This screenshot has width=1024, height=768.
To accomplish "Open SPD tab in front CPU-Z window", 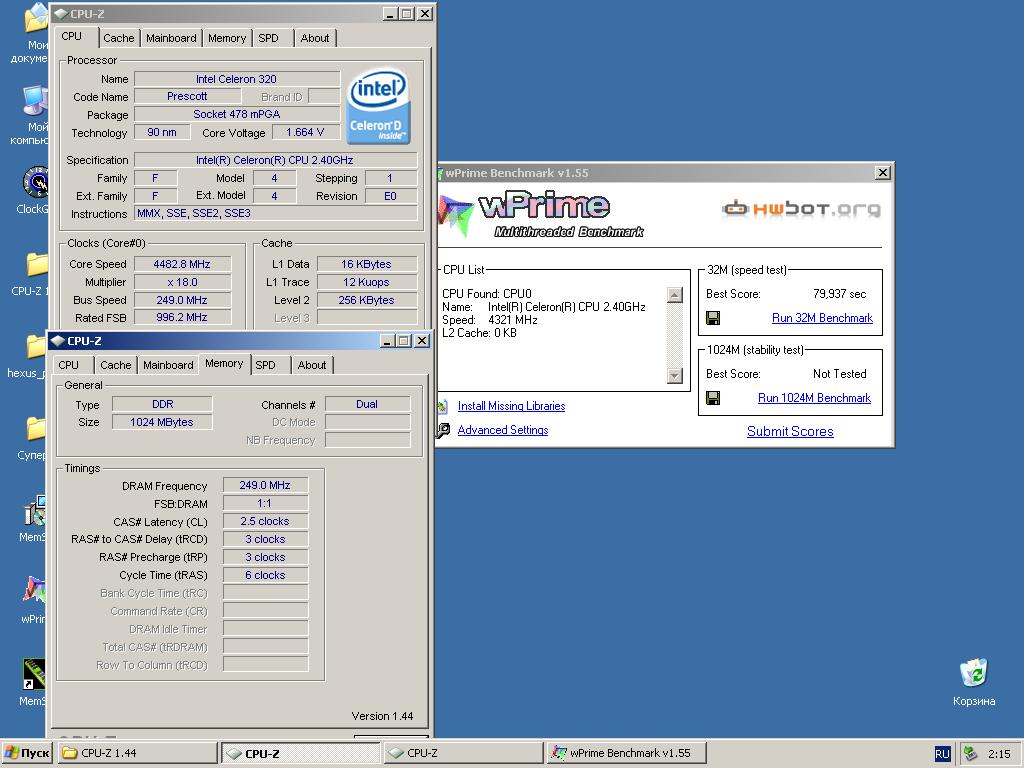I will (x=265, y=365).
